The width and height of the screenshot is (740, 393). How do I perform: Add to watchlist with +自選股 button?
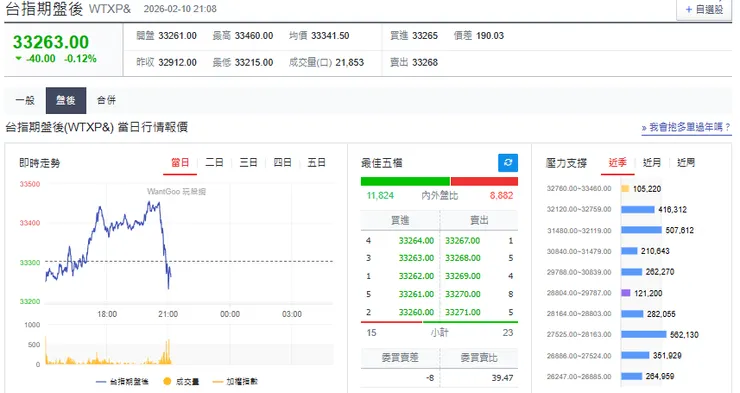(x=704, y=9)
